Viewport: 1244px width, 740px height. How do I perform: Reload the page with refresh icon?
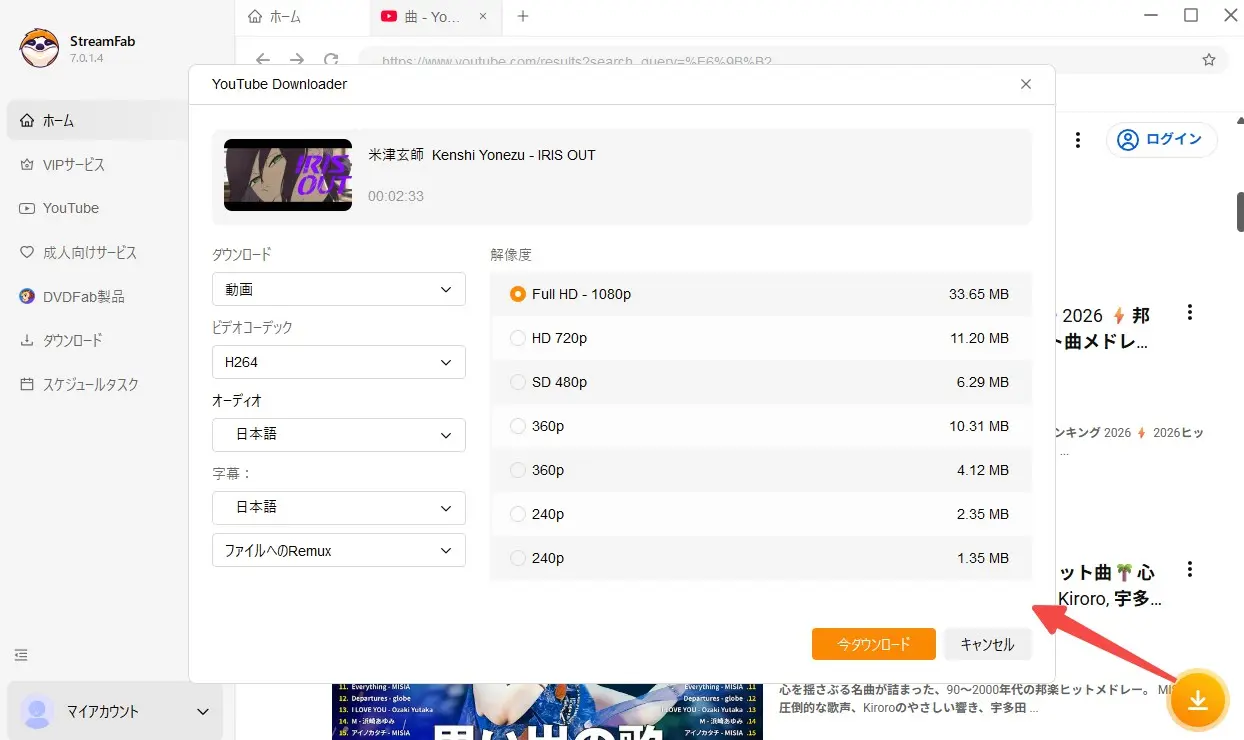coord(331,60)
